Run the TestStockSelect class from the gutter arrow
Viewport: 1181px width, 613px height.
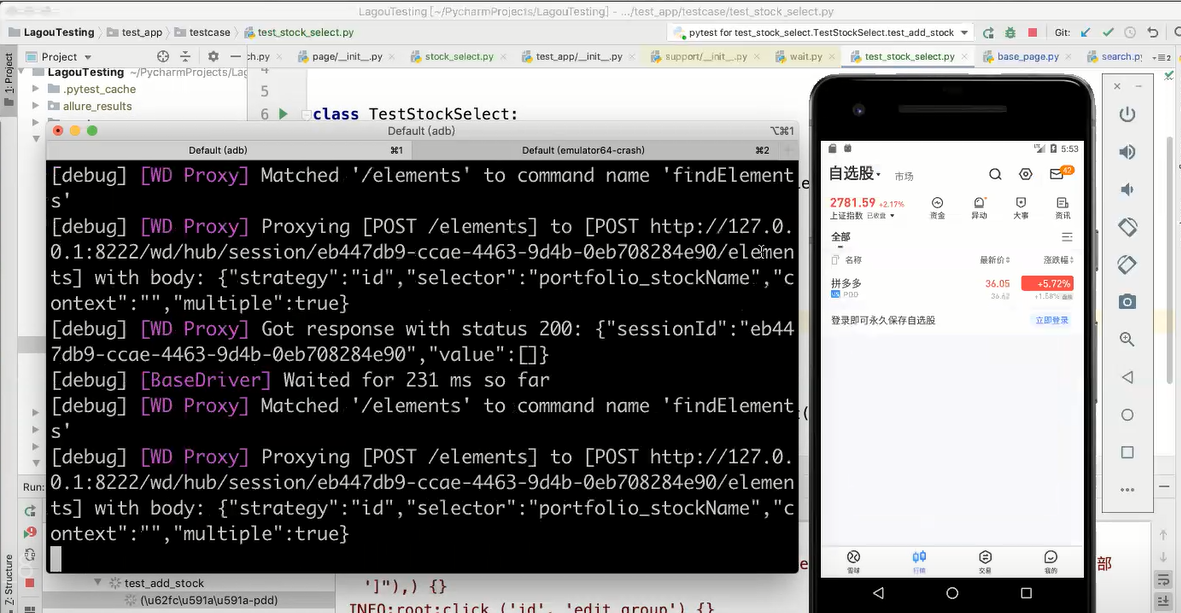click(283, 114)
